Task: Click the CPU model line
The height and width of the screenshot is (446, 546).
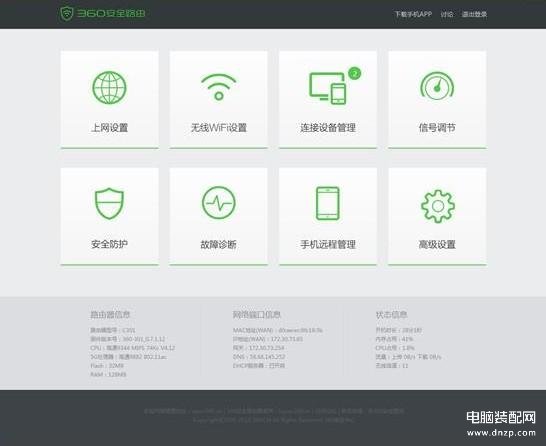Action: pyautogui.click(x=132, y=348)
